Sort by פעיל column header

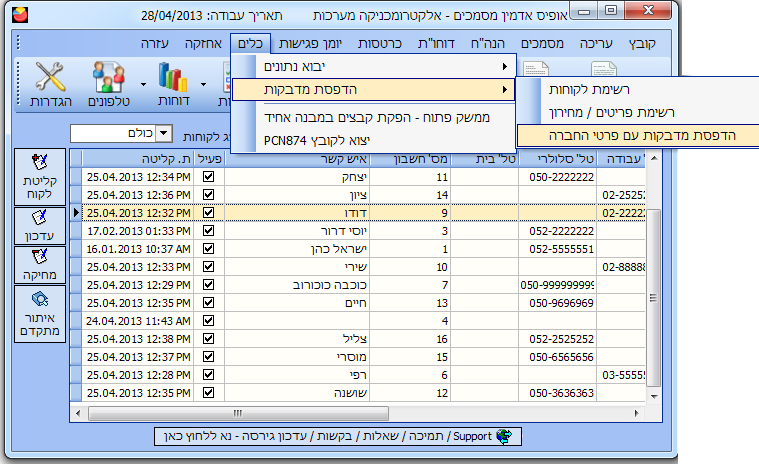pos(209,159)
